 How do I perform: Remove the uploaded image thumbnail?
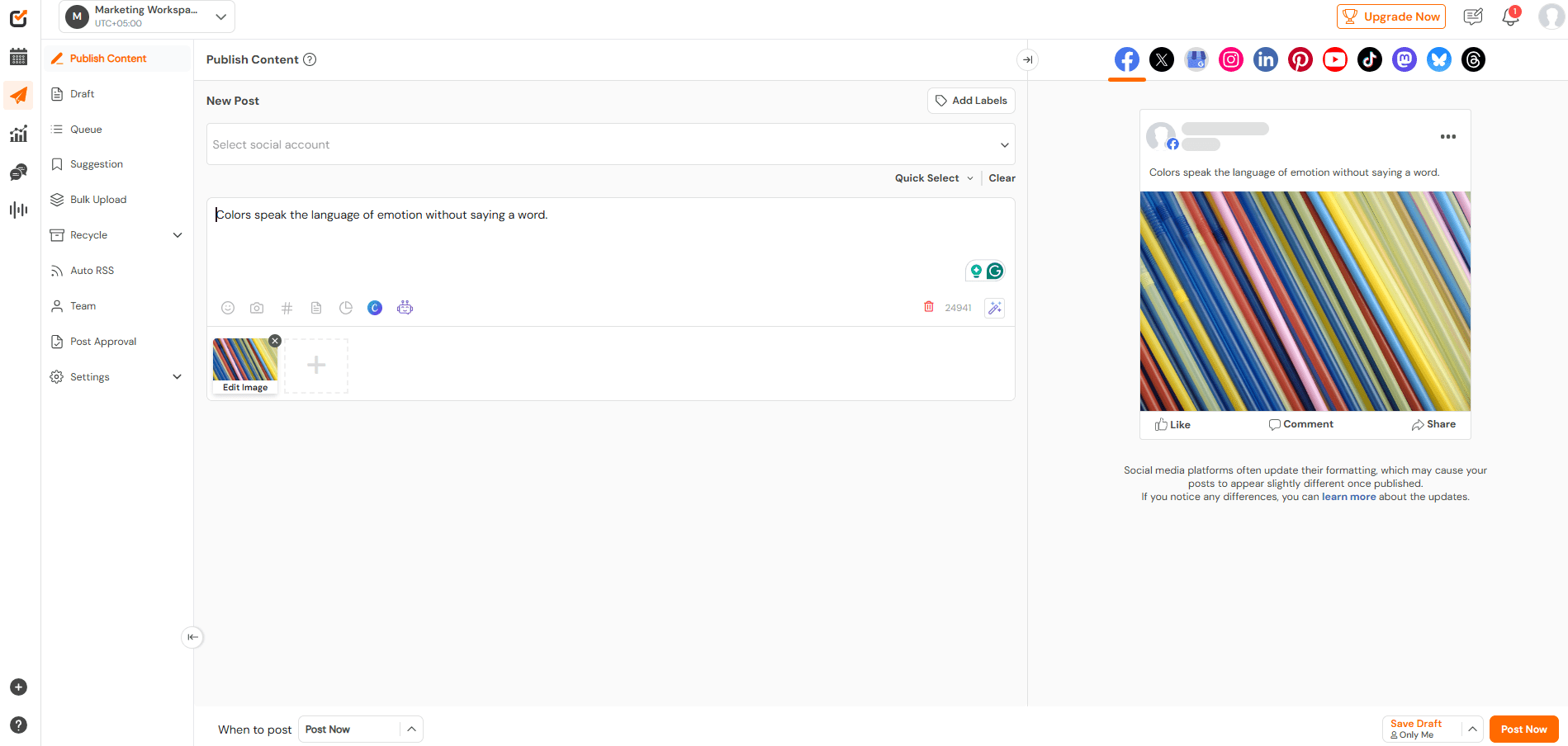tap(274, 340)
